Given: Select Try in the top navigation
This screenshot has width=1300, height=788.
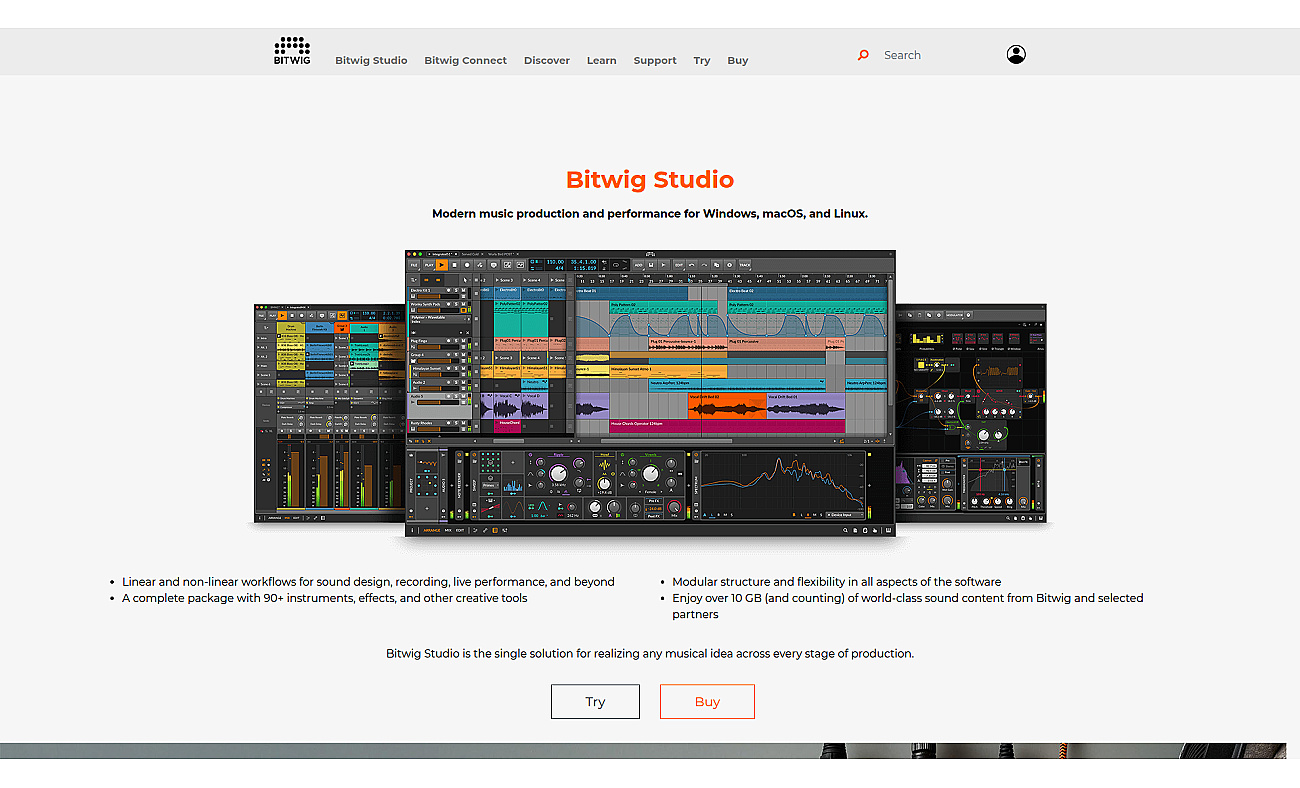Looking at the screenshot, I should pyautogui.click(x=702, y=60).
